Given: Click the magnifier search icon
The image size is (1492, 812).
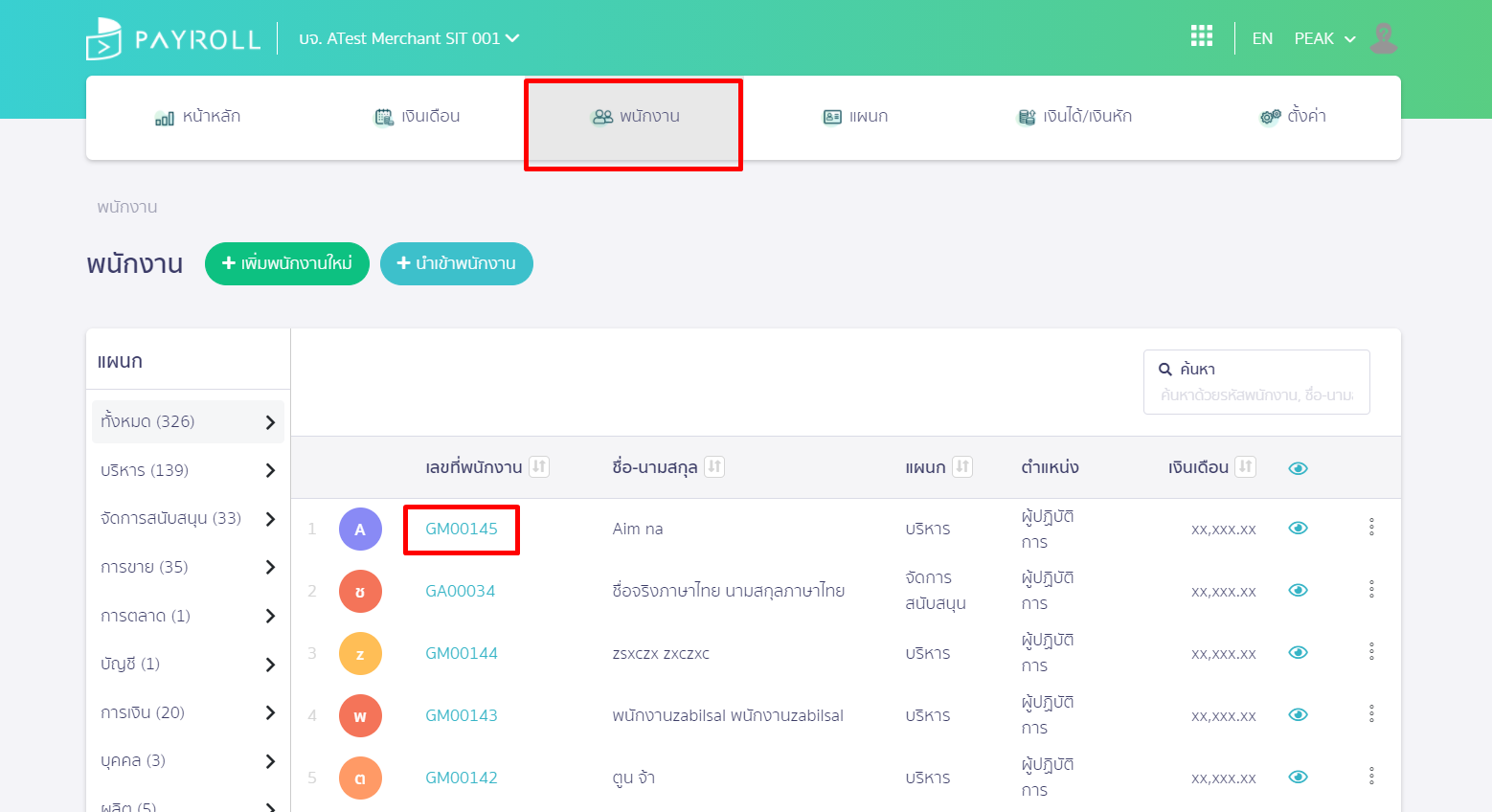Looking at the screenshot, I should coord(1165,370).
